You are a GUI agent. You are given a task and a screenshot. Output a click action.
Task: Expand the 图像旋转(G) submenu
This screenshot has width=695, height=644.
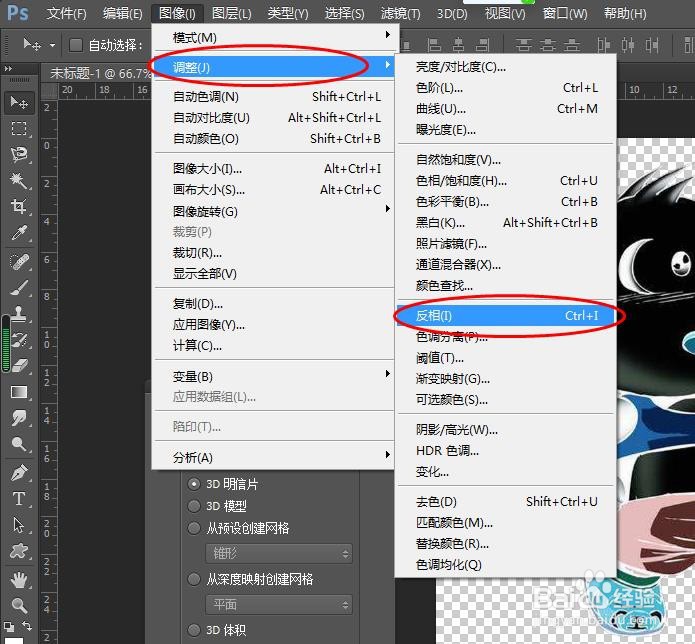click(274, 211)
